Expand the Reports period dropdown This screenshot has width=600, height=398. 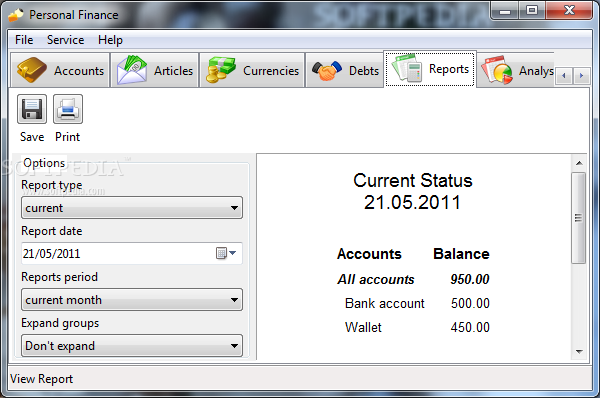(132, 300)
